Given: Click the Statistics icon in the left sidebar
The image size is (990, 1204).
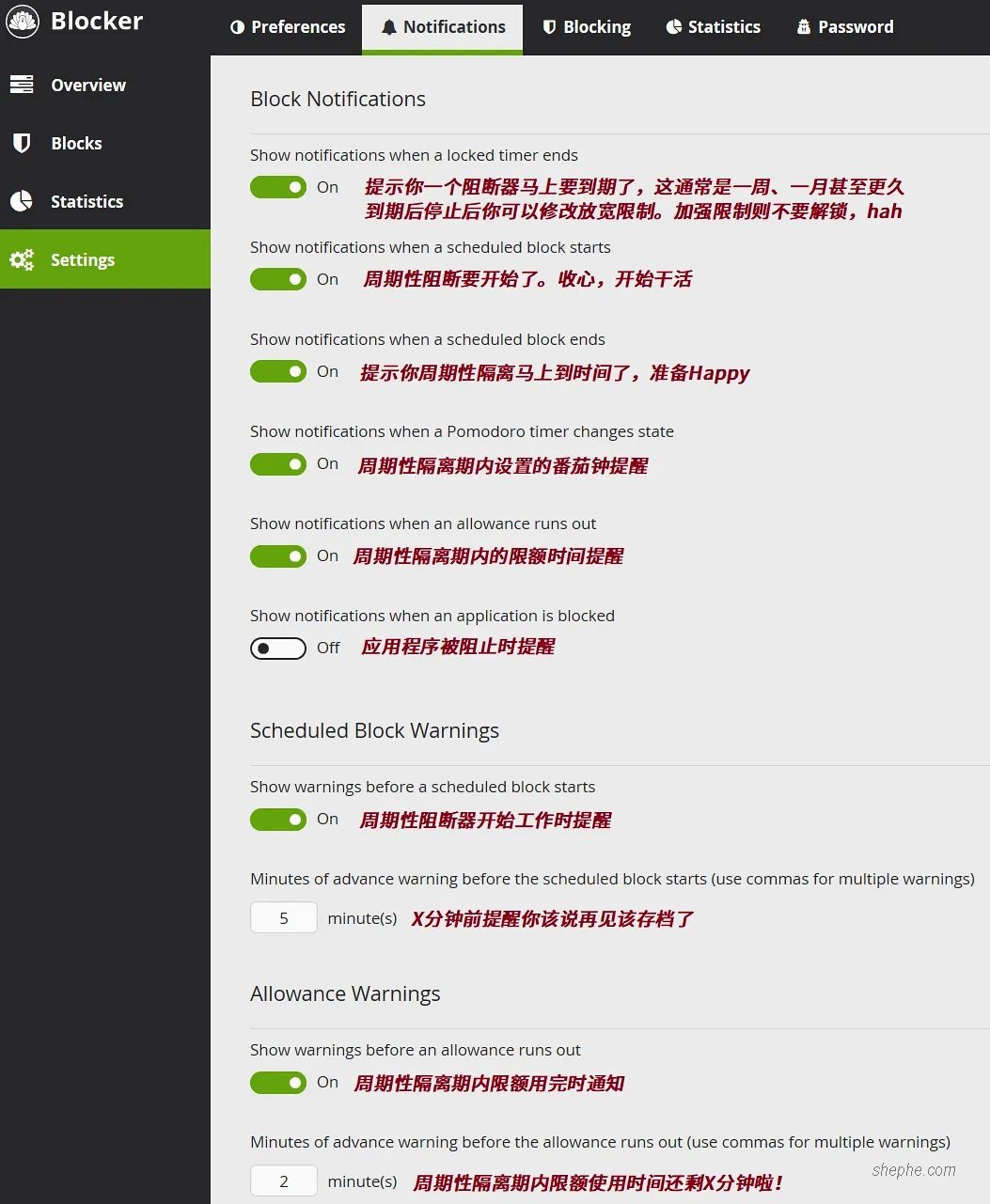Looking at the screenshot, I should 22,201.
